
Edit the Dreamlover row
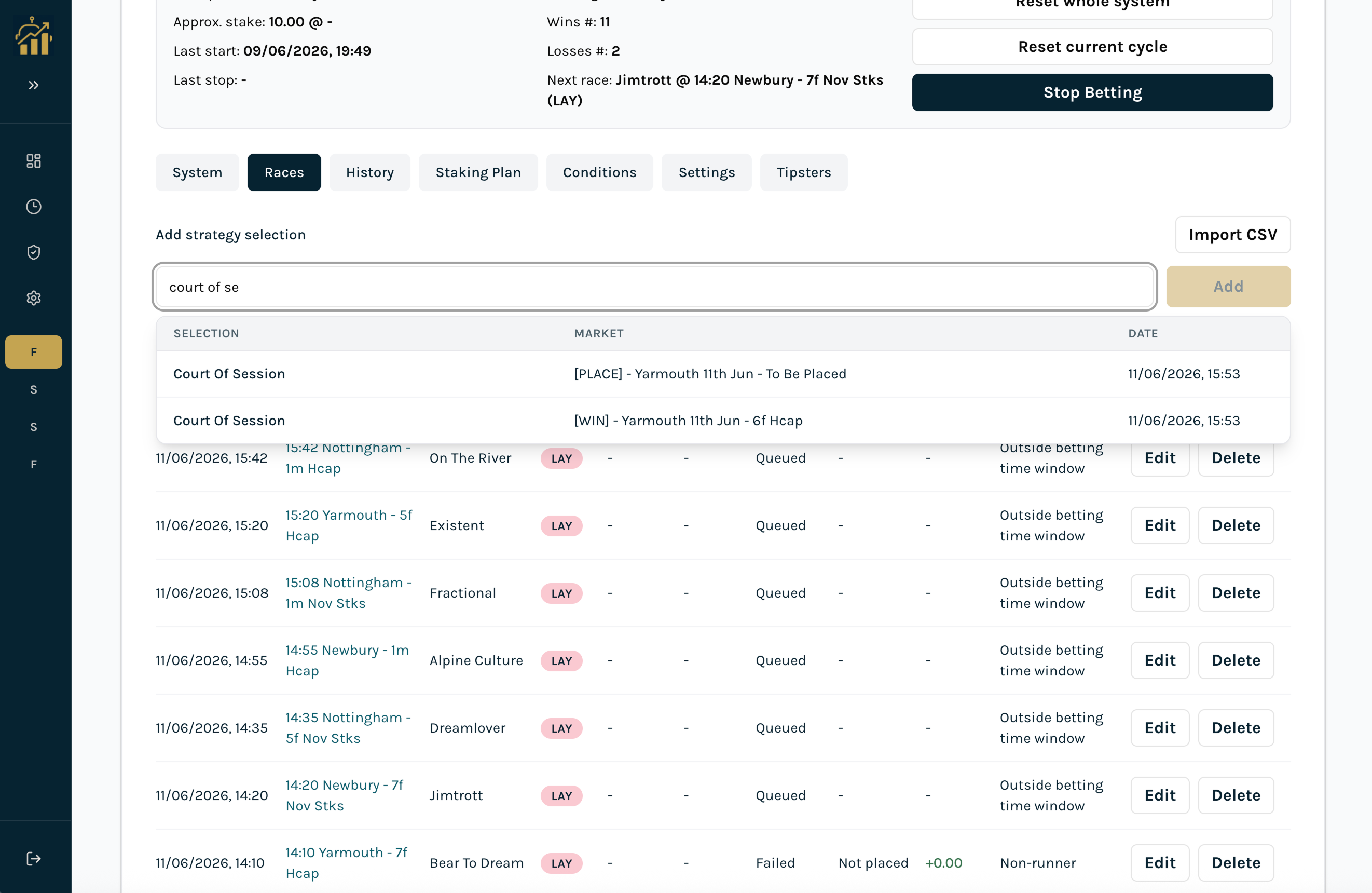[x=1160, y=728]
